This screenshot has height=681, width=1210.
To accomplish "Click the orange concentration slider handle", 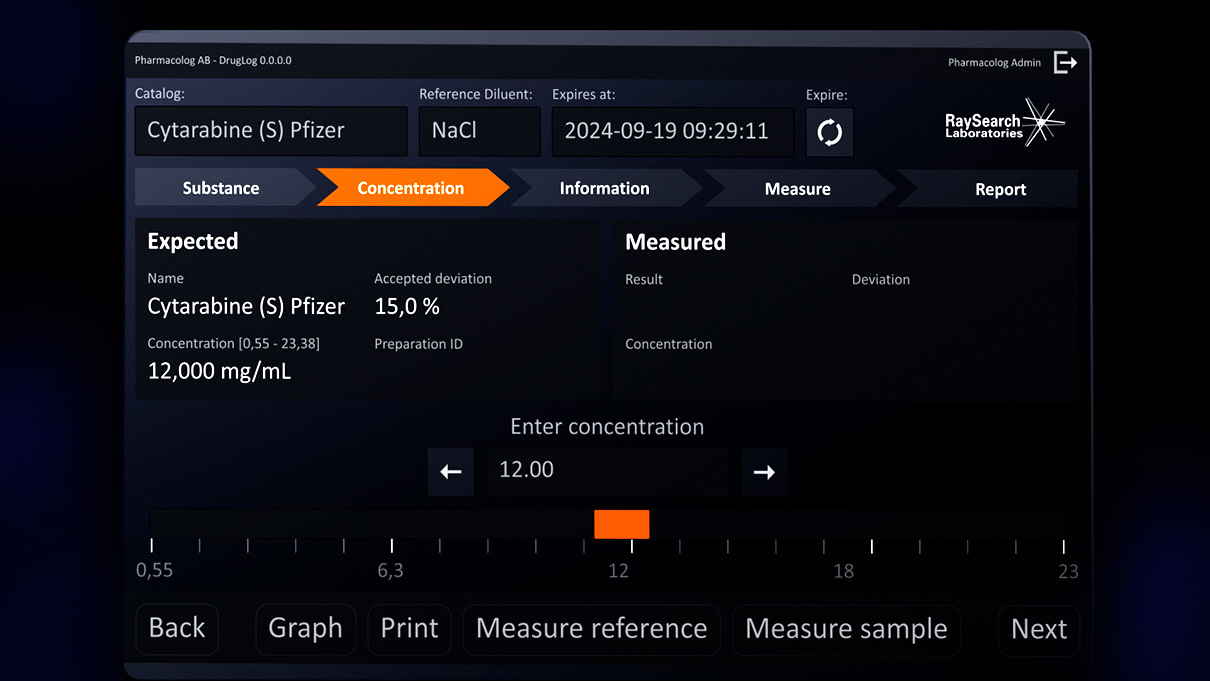I will [621, 524].
